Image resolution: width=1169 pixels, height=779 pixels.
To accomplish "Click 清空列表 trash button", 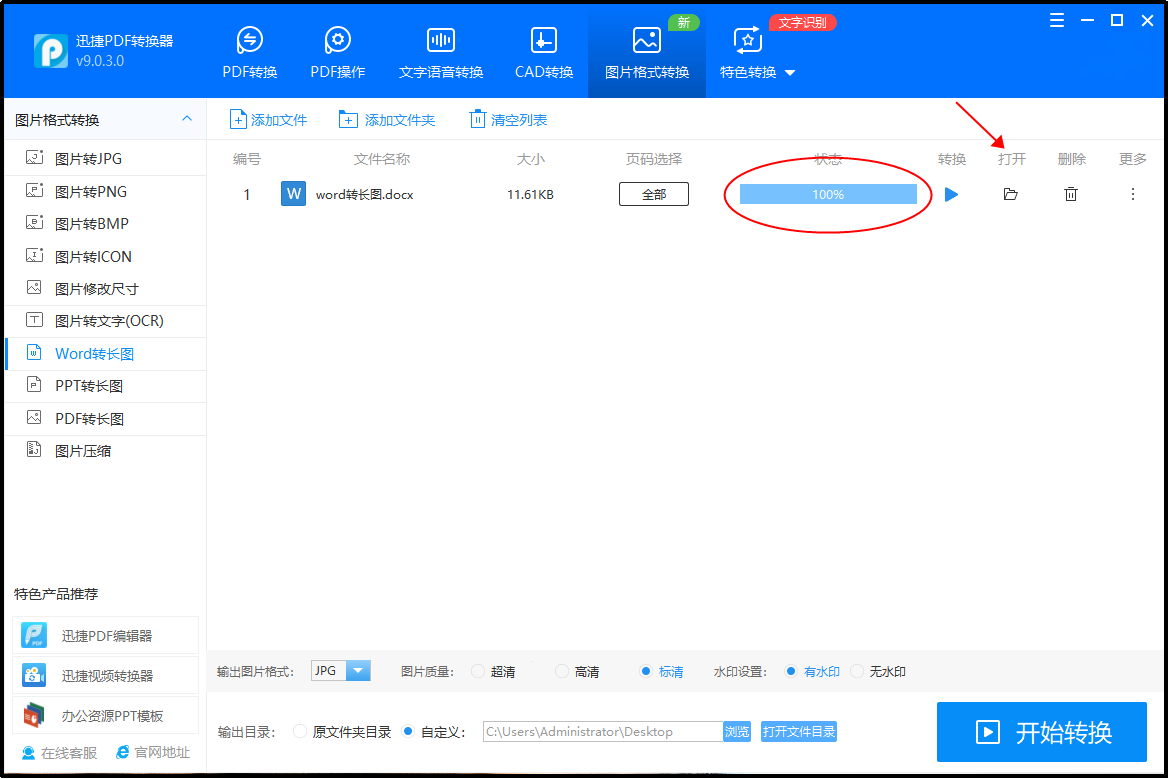I will [508, 119].
